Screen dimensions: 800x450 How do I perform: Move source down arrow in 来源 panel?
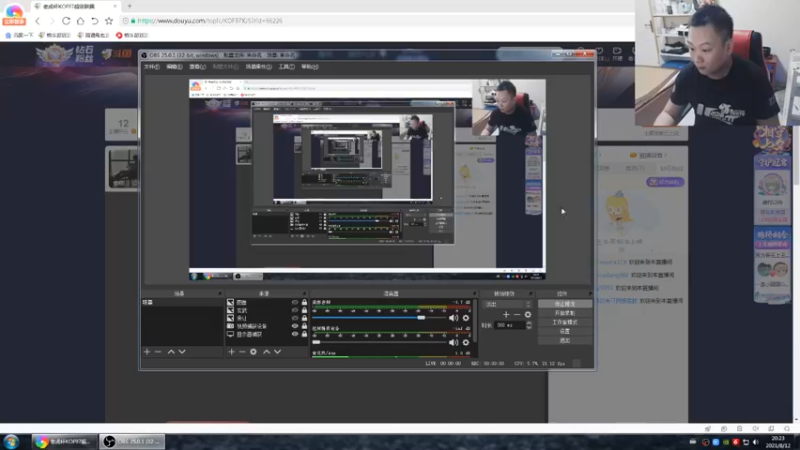coord(278,352)
